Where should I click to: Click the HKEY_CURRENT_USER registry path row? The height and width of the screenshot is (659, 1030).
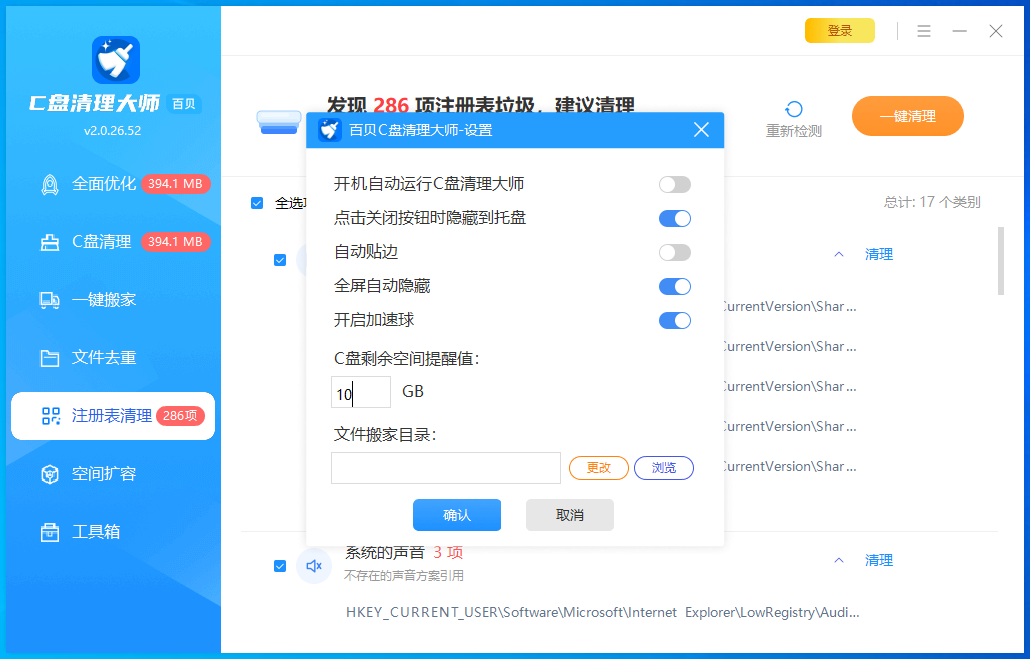602,612
